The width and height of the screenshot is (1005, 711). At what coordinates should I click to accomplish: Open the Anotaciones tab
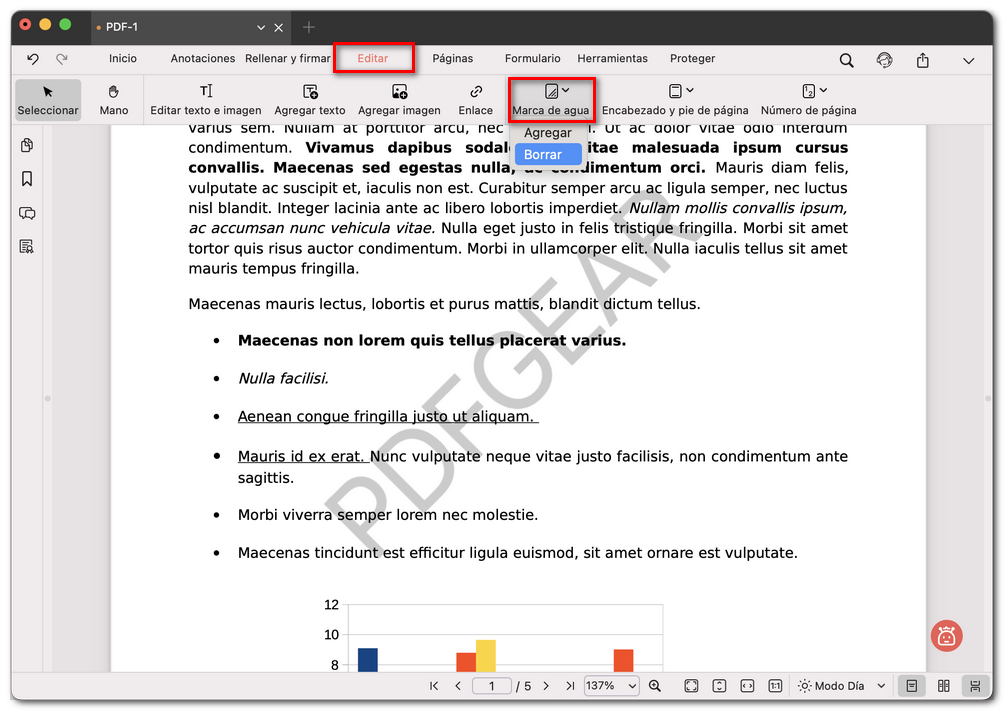pos(203,58)
